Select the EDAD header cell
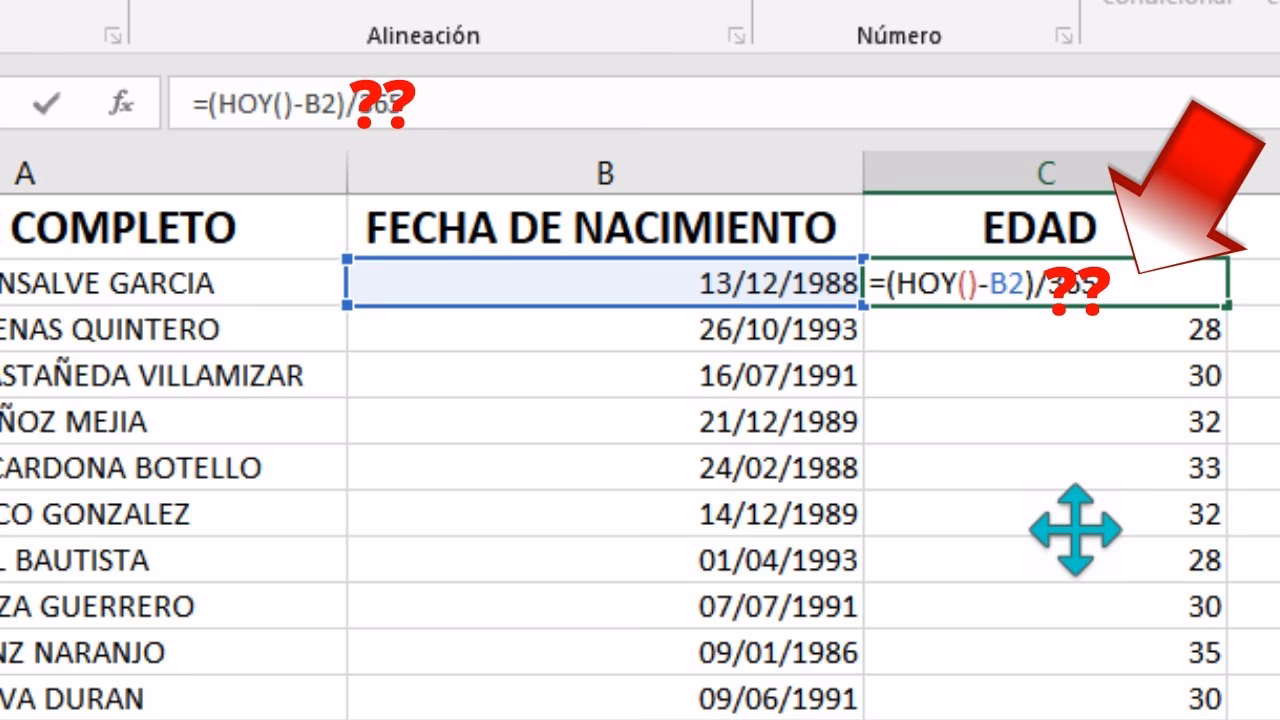The image size is (1280, 720). pyautogui.click(x=1040, y=227)
